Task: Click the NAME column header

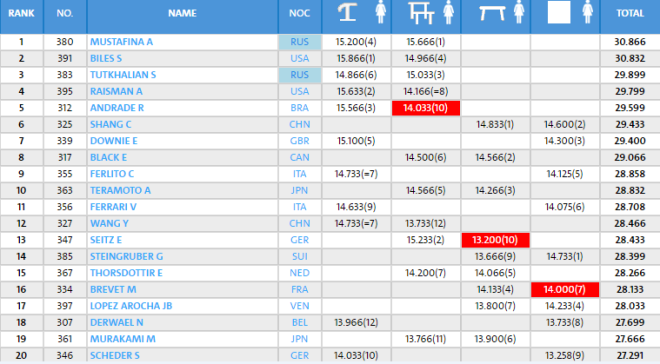Action: [x=182, y=13]
